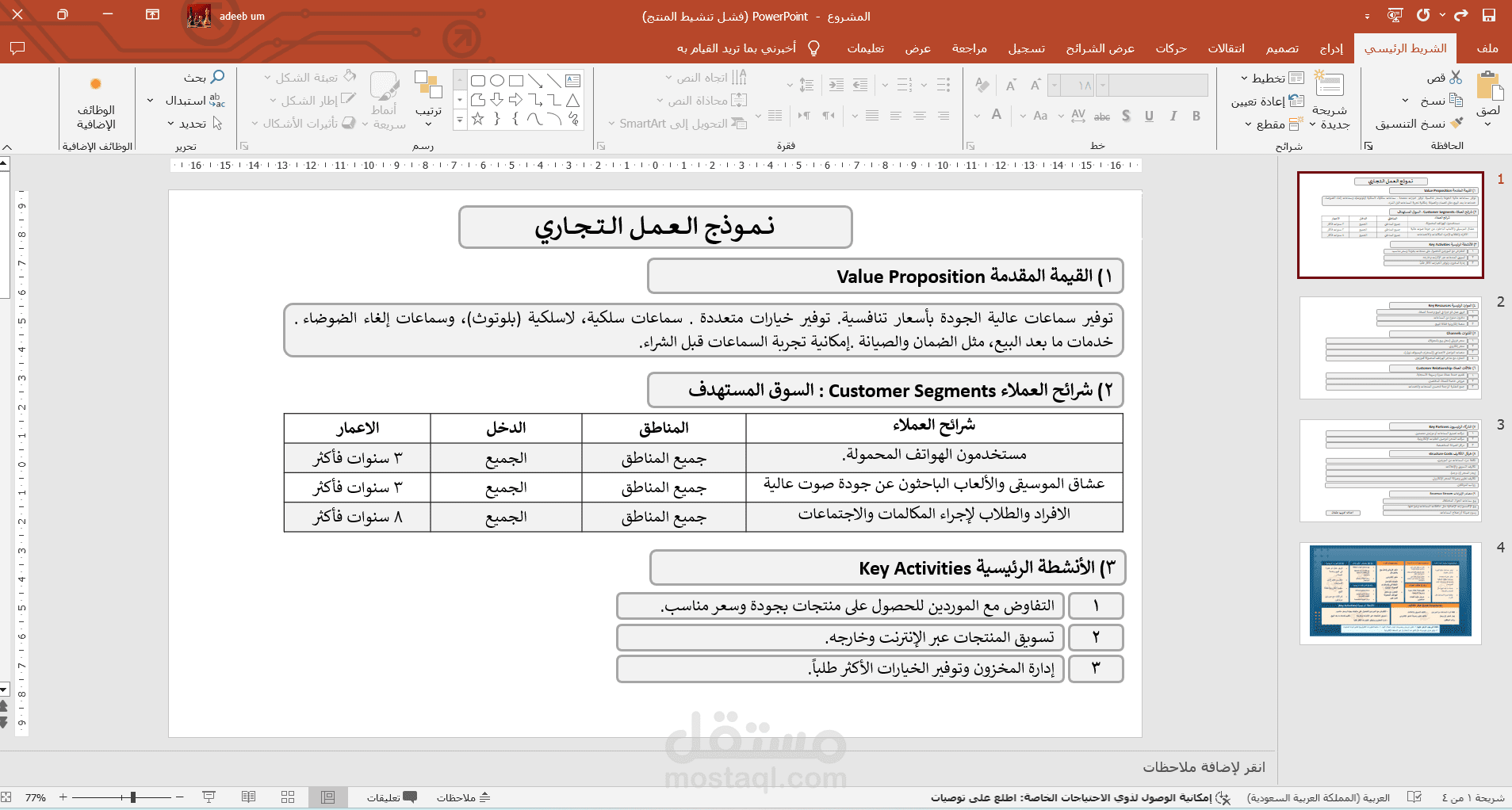Click the accessibility recommendations status message

tap(1081, 797)
